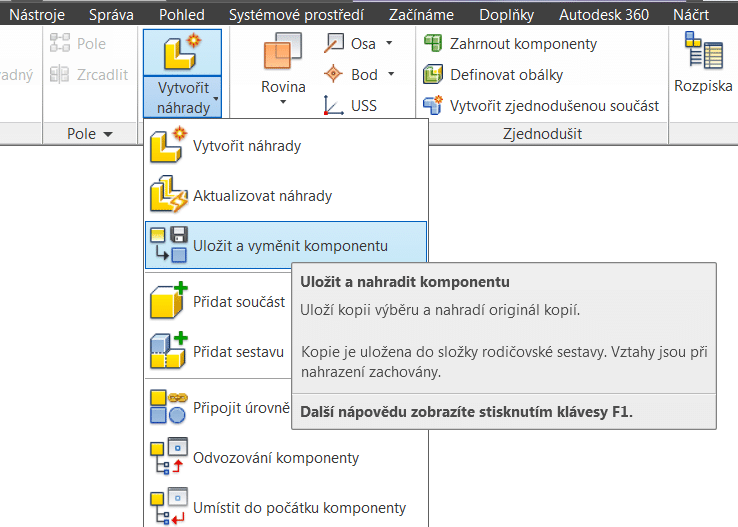Select Uložit a vyměnit komponentu menu item
Screen dimensions: 738x527
286,245
